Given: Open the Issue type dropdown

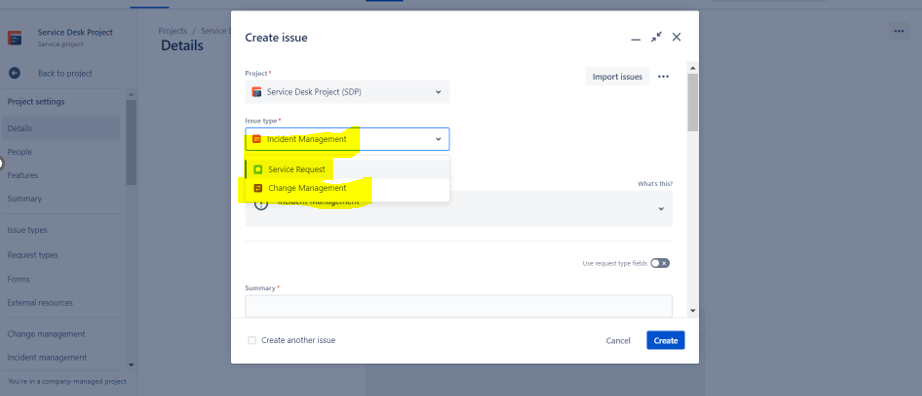Looking at the screenshot, I should pyautogui.click(x=348, y=139).
